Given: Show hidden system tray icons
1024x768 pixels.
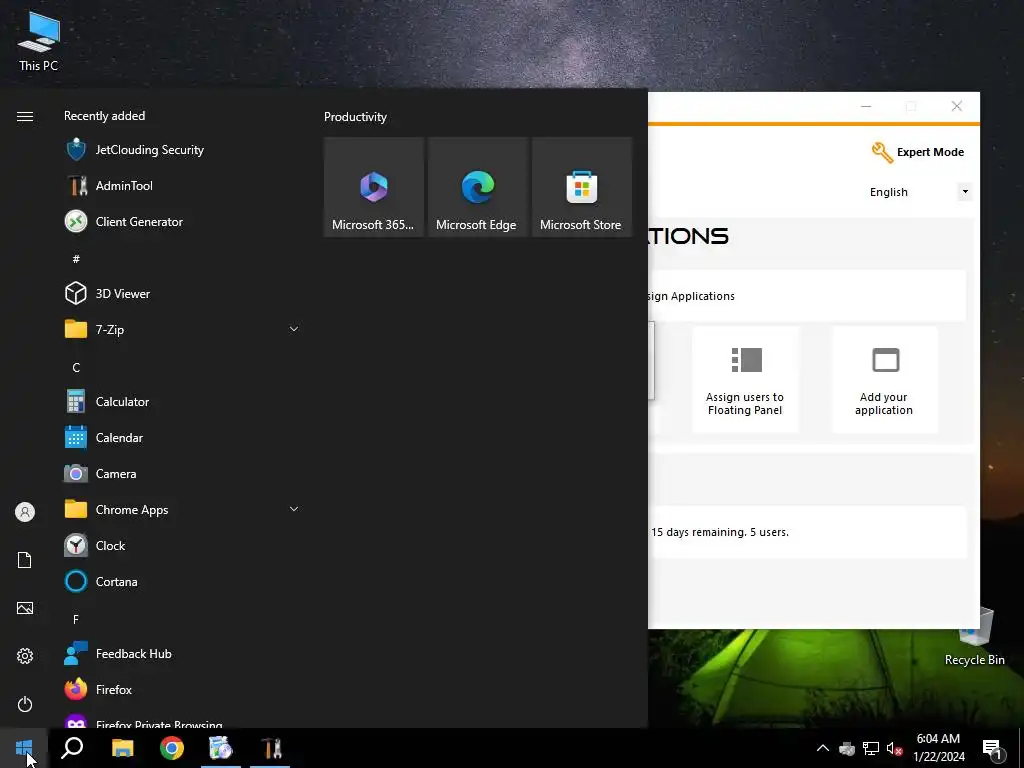Looking at the screenshot, I should pos(823,748).
